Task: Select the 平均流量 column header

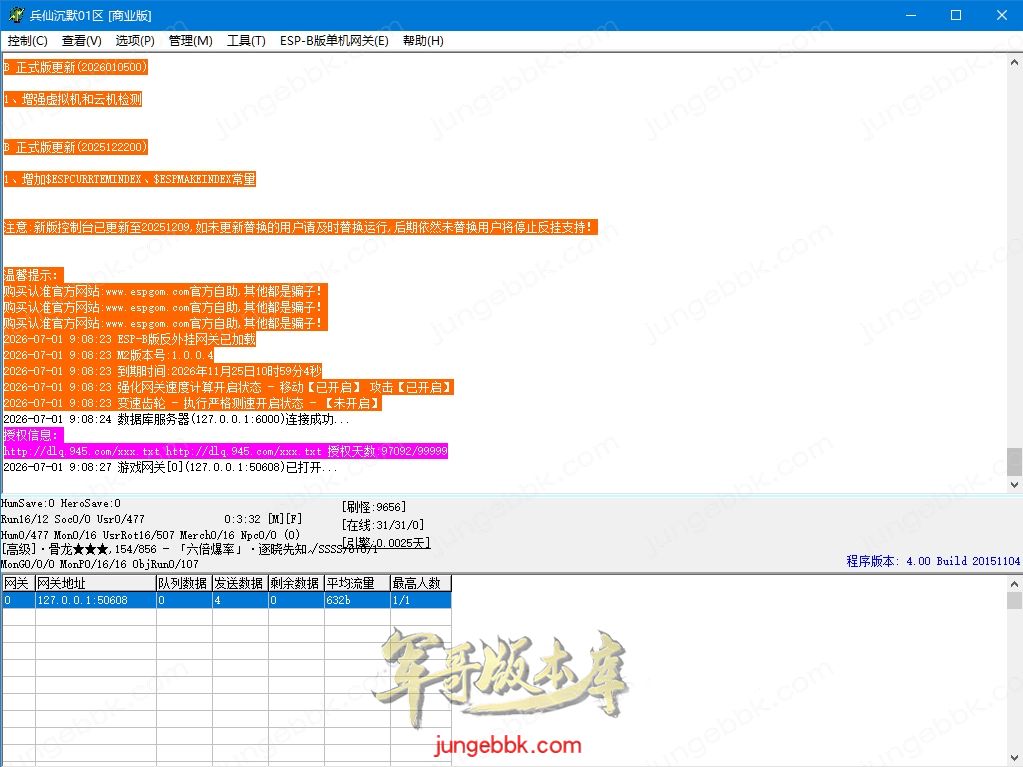Action: (x=357, y=583)
